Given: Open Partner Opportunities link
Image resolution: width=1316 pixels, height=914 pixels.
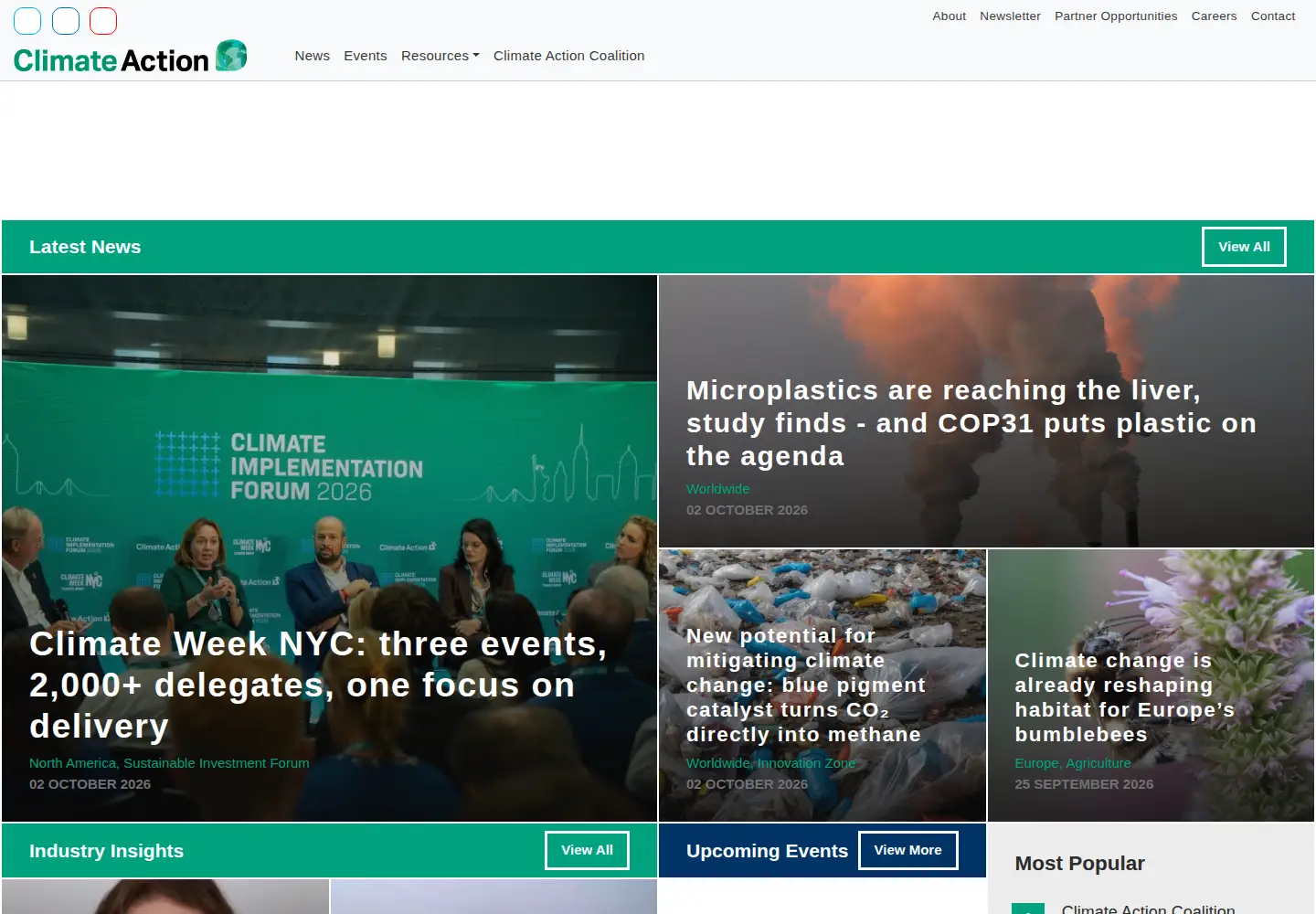Looking at the screenshot, I should pyautogui.click(x=1116, y=16).
